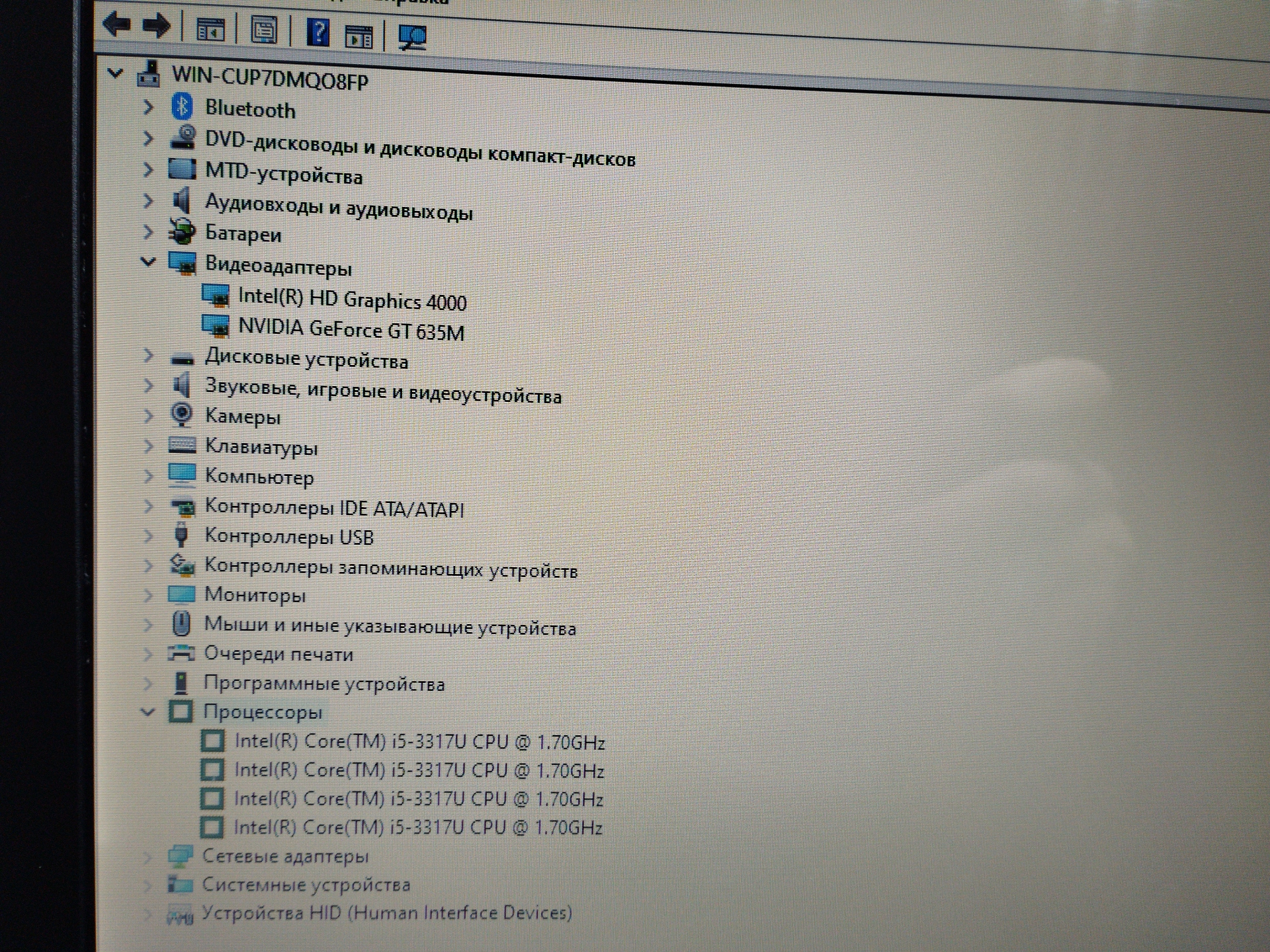Click Show/Hide console tree toolbar icon

(211, 30)
